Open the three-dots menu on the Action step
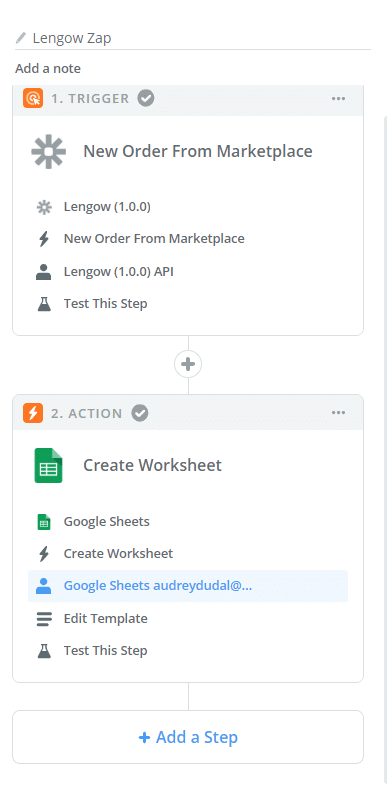The height and width of the screenshot is (789, 387). (339, 413)
